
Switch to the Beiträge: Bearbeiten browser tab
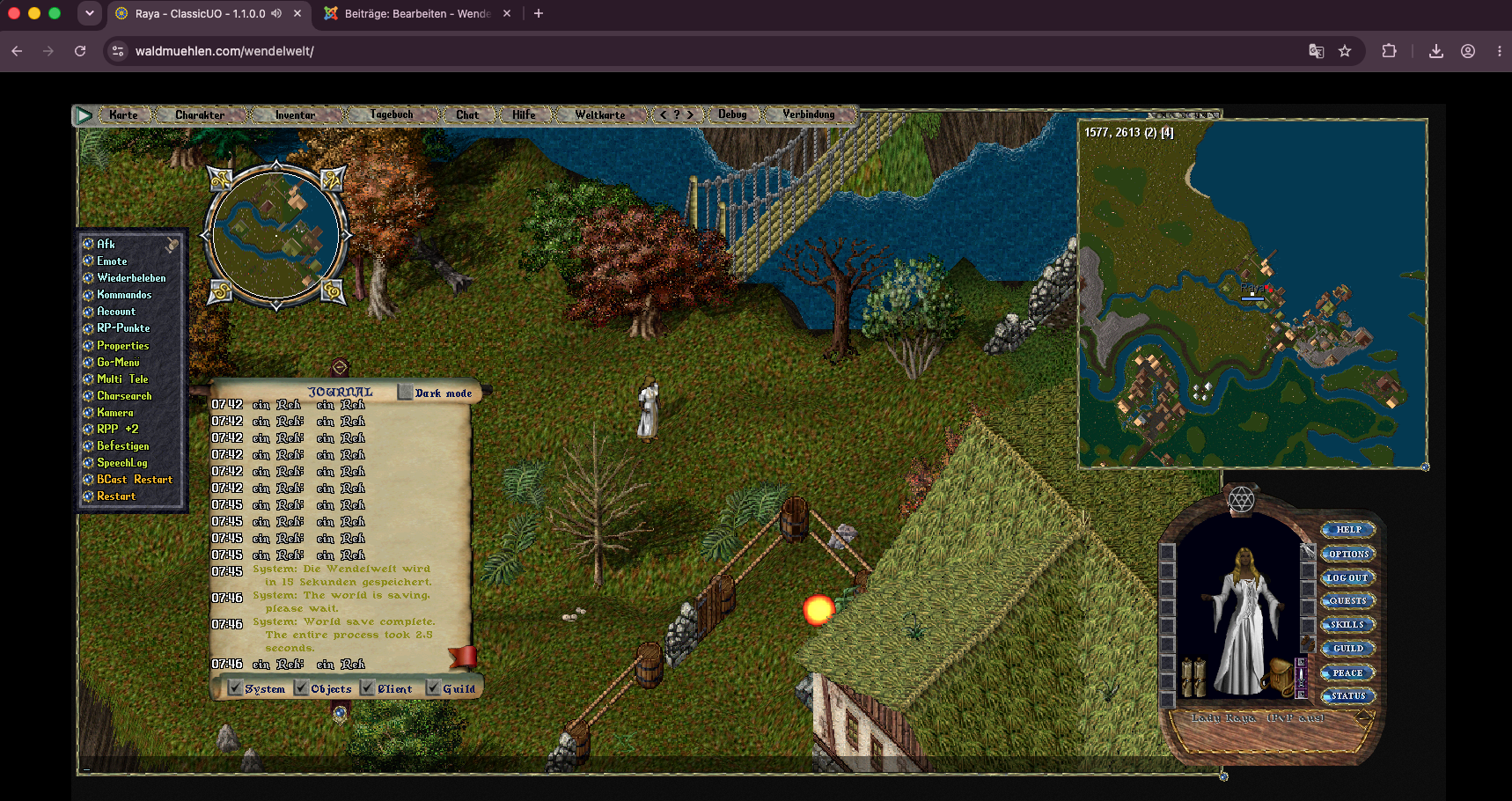(x=417, y=14)
